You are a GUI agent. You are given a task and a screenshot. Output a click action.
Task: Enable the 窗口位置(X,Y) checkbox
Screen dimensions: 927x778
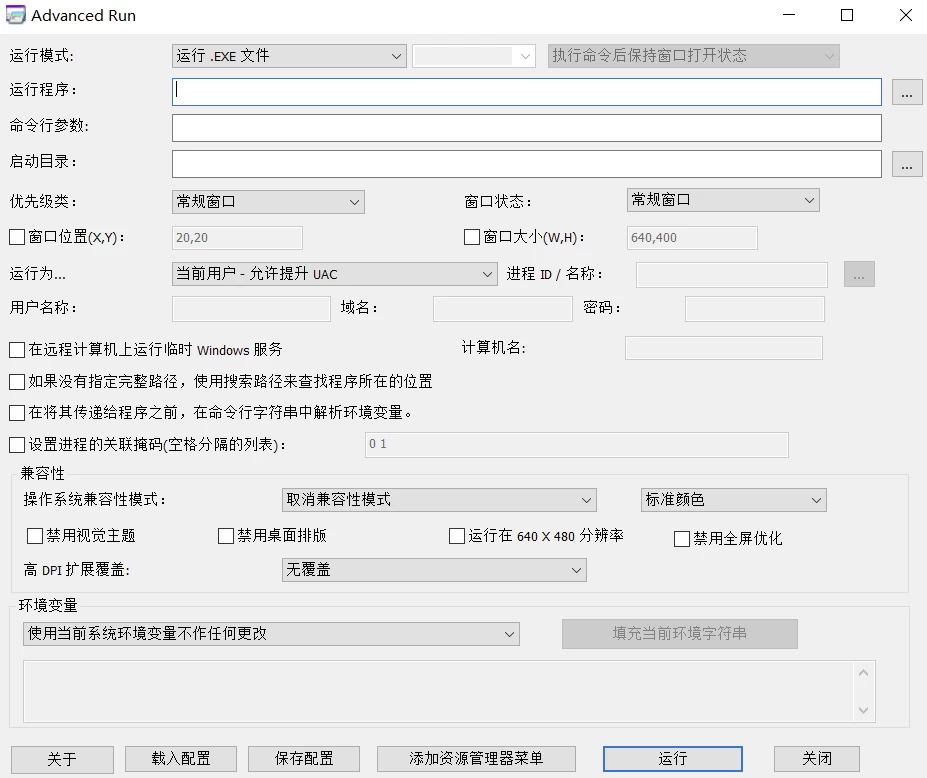pyautogui.click(x=16, y=238)
